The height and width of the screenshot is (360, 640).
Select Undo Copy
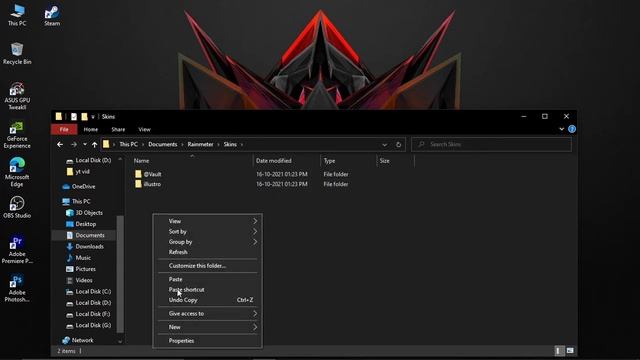tap(208, 300)
